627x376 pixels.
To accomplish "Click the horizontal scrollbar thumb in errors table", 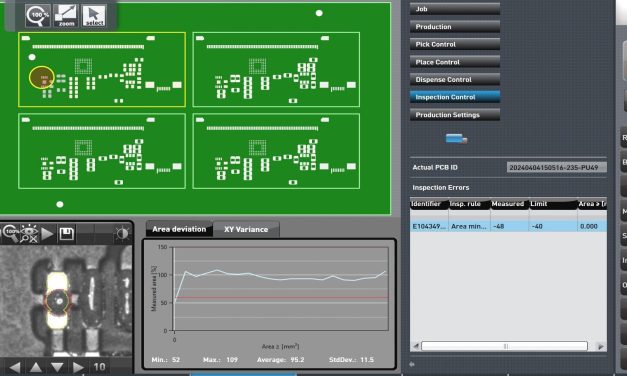I will click(x=505, y=346).
